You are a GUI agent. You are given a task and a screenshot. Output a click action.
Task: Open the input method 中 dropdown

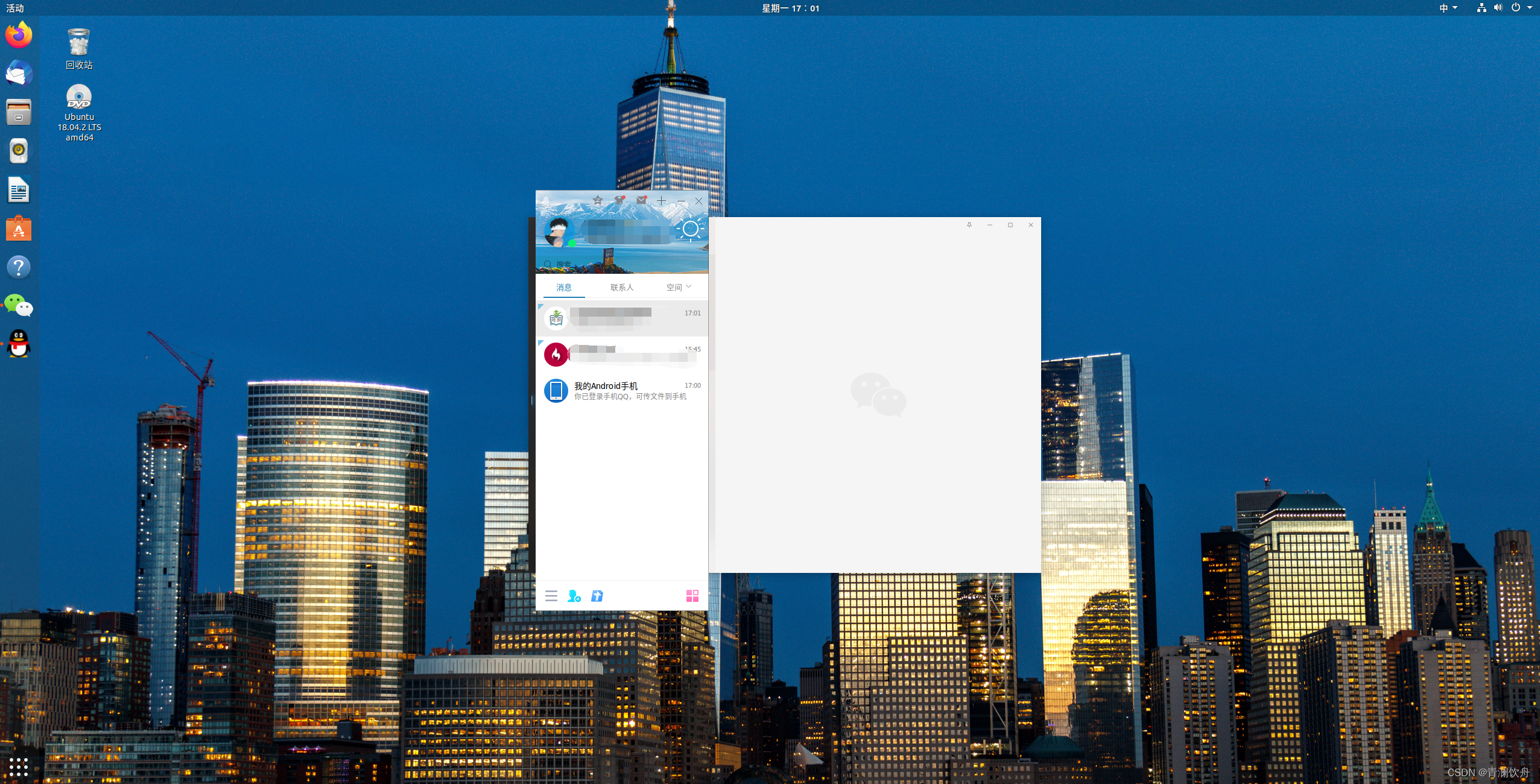tap(1447, 8)
